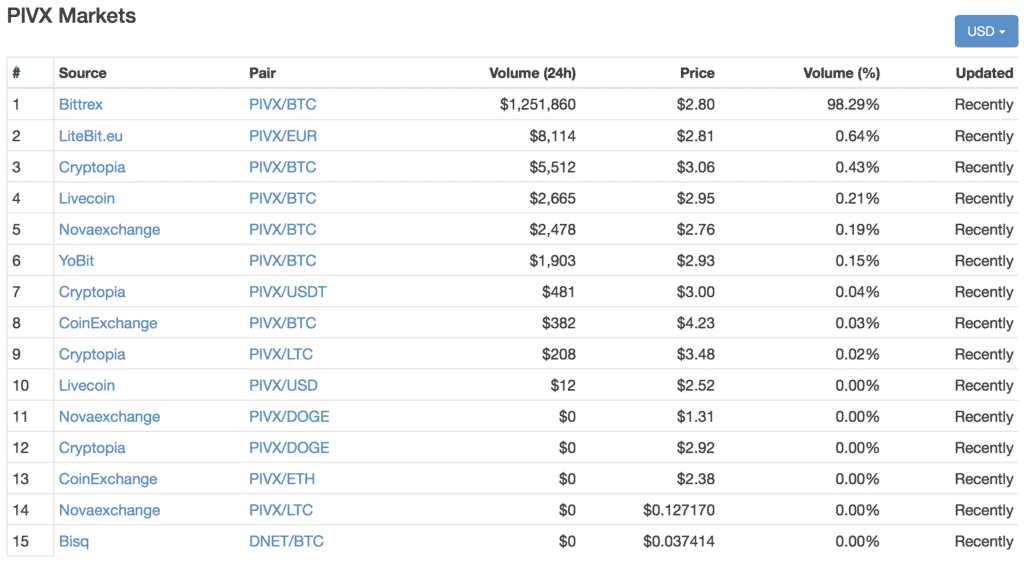Screen dimensions: 1024x564
Task: Select the $481 volume cell
Action: [x=558, y=292]
